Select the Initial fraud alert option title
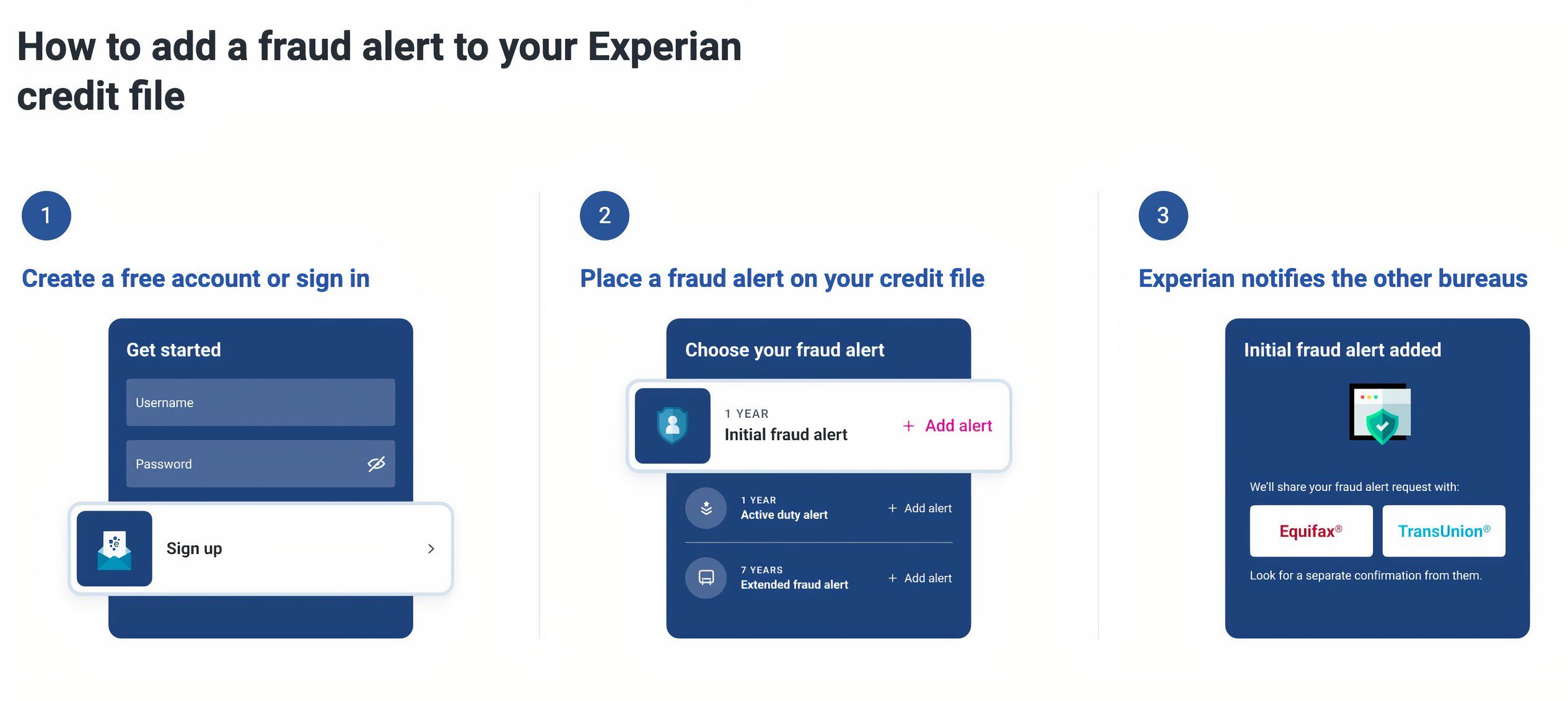 [786, 434]
